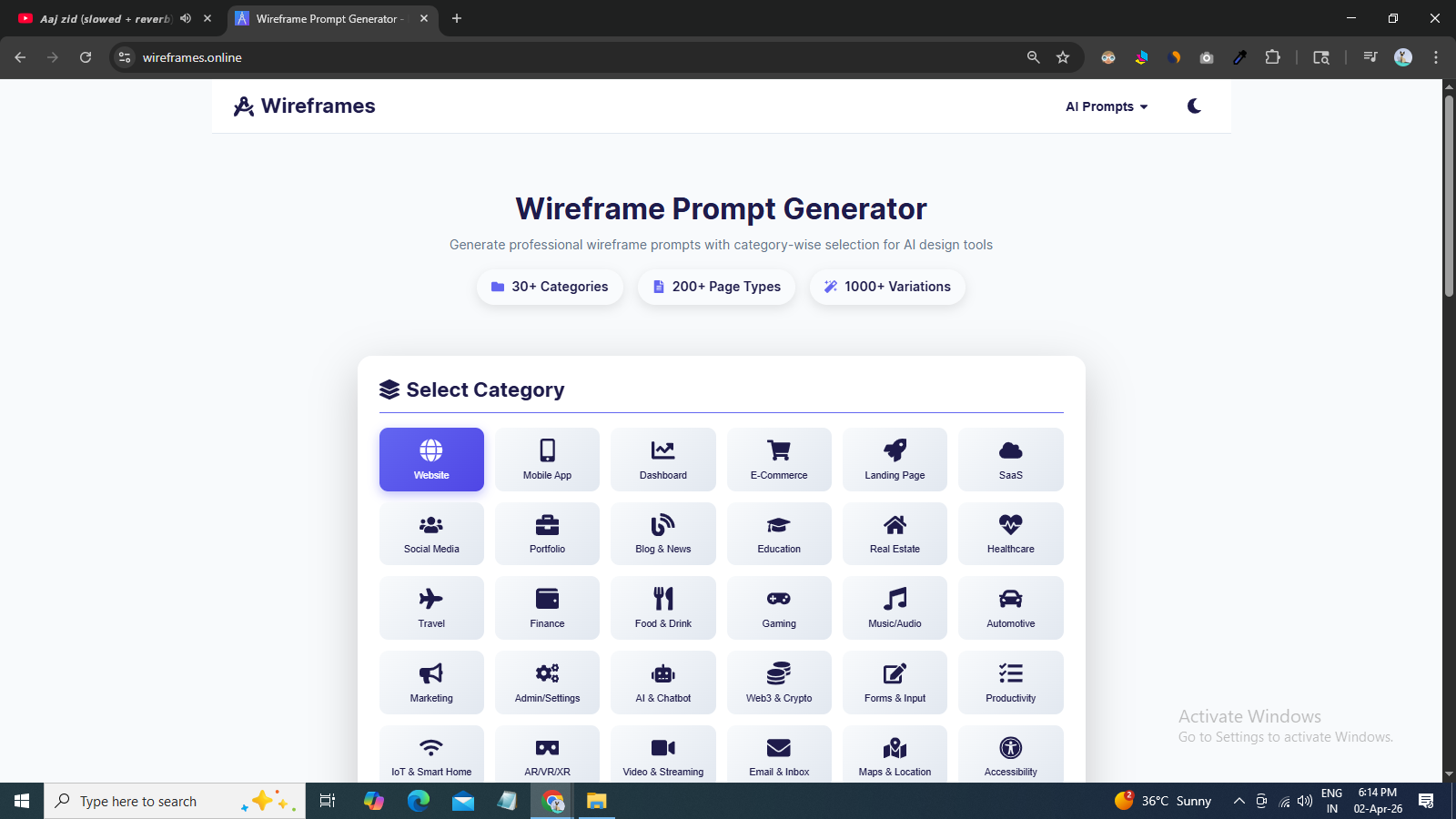This screenshot has height=819, width=1456.
Task: Choose the Gaming category
Action: [778, 607]
